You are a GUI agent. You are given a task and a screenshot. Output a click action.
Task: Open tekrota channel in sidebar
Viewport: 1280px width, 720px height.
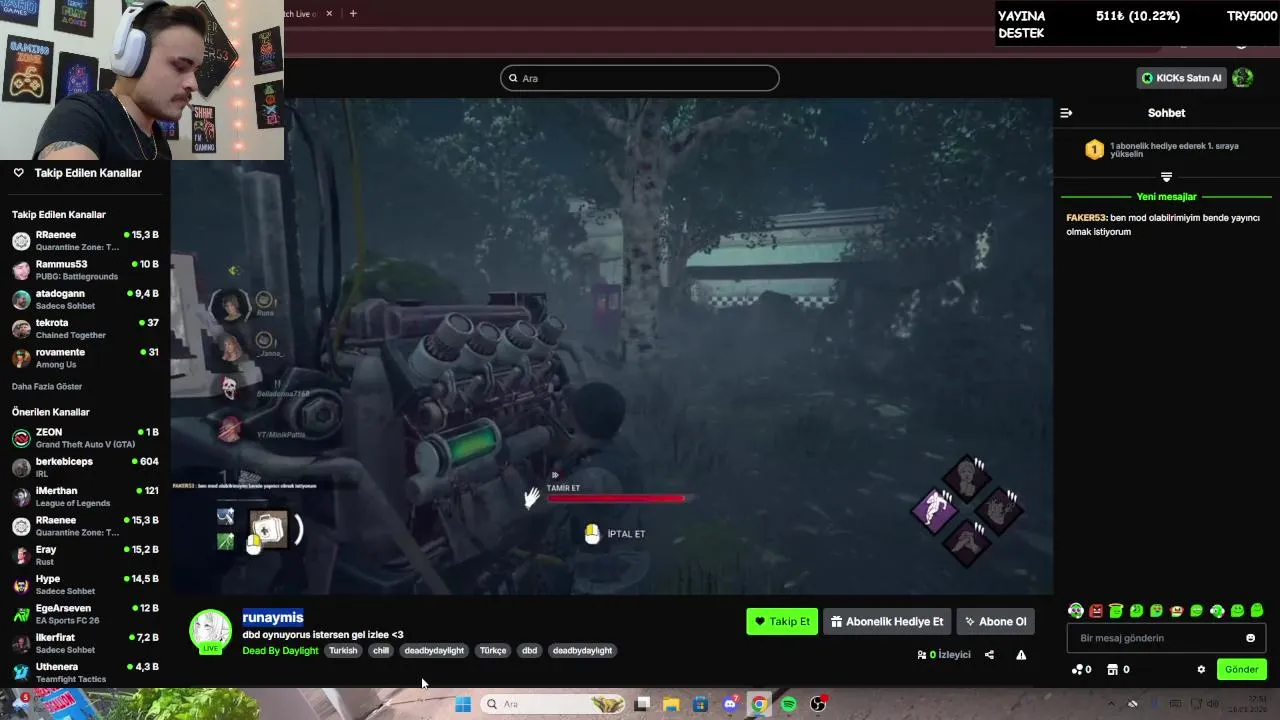(85, 329)
